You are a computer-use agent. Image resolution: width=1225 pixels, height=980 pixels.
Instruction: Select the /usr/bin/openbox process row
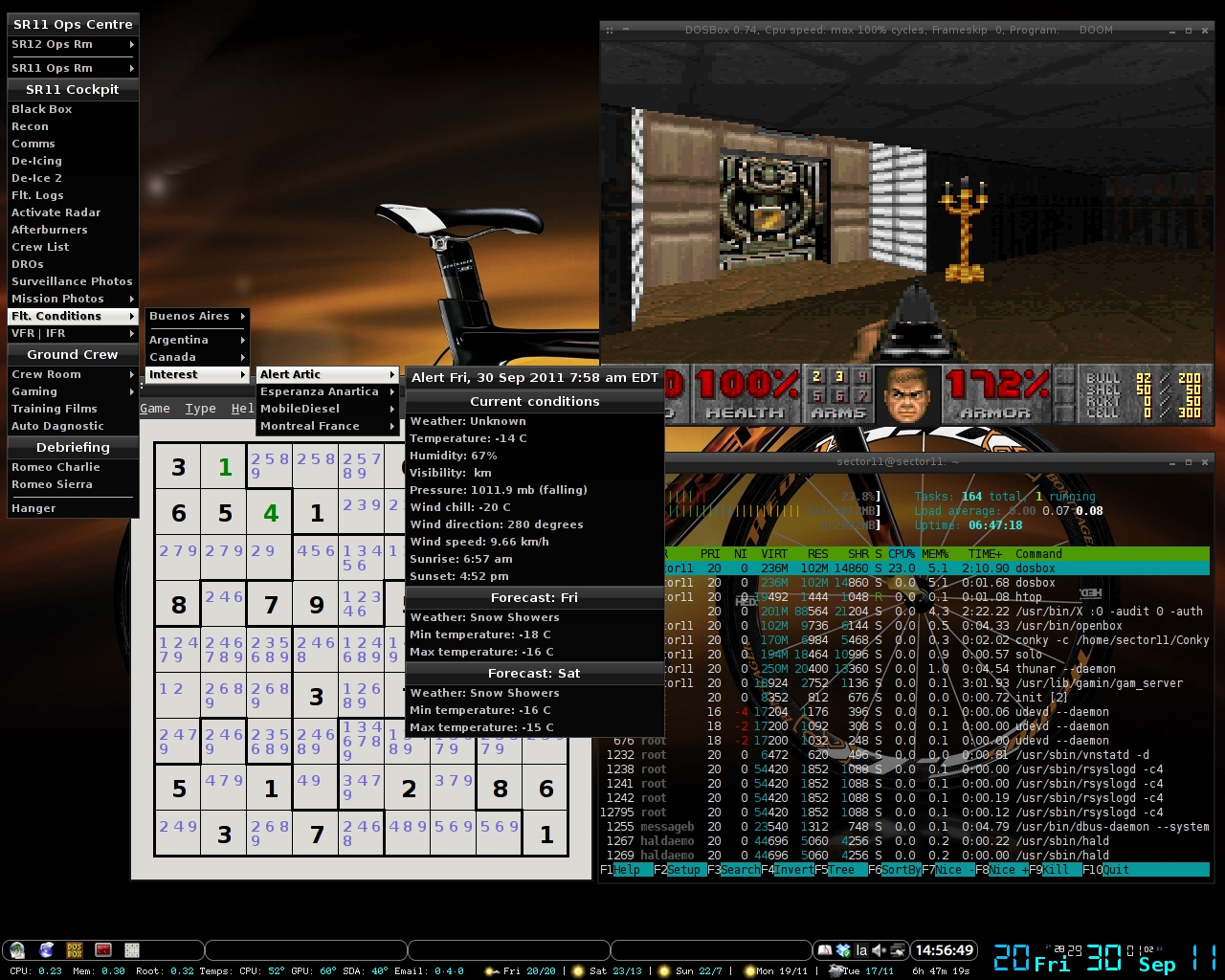tap(938, 626)
